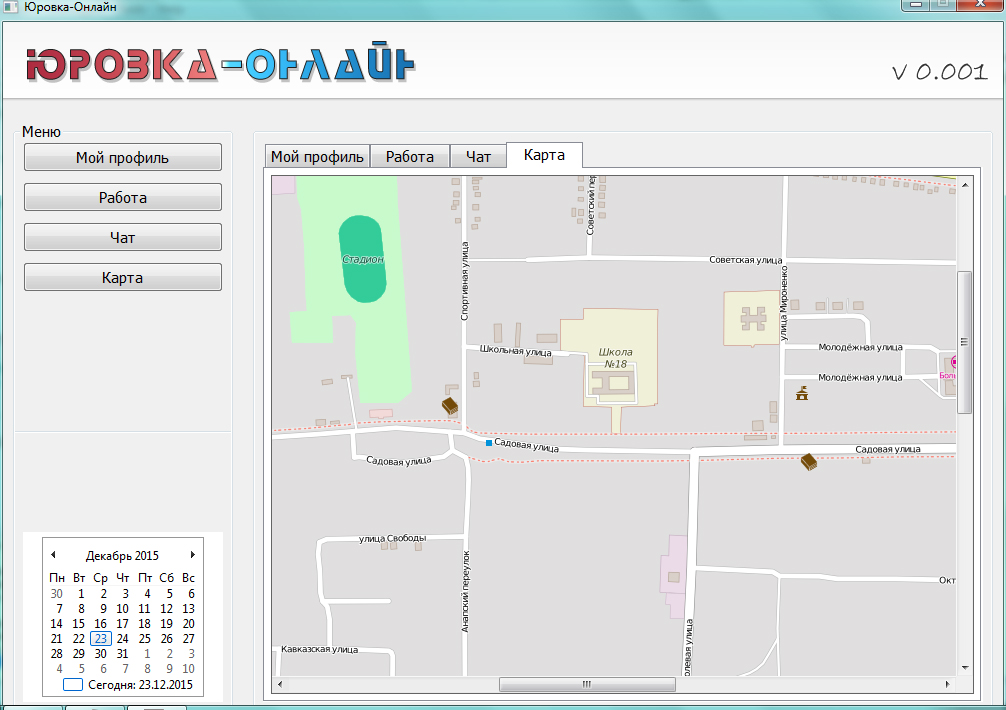Click the map's scroll-left arrow
This screenshot has width=1006, height=710.
280,685
